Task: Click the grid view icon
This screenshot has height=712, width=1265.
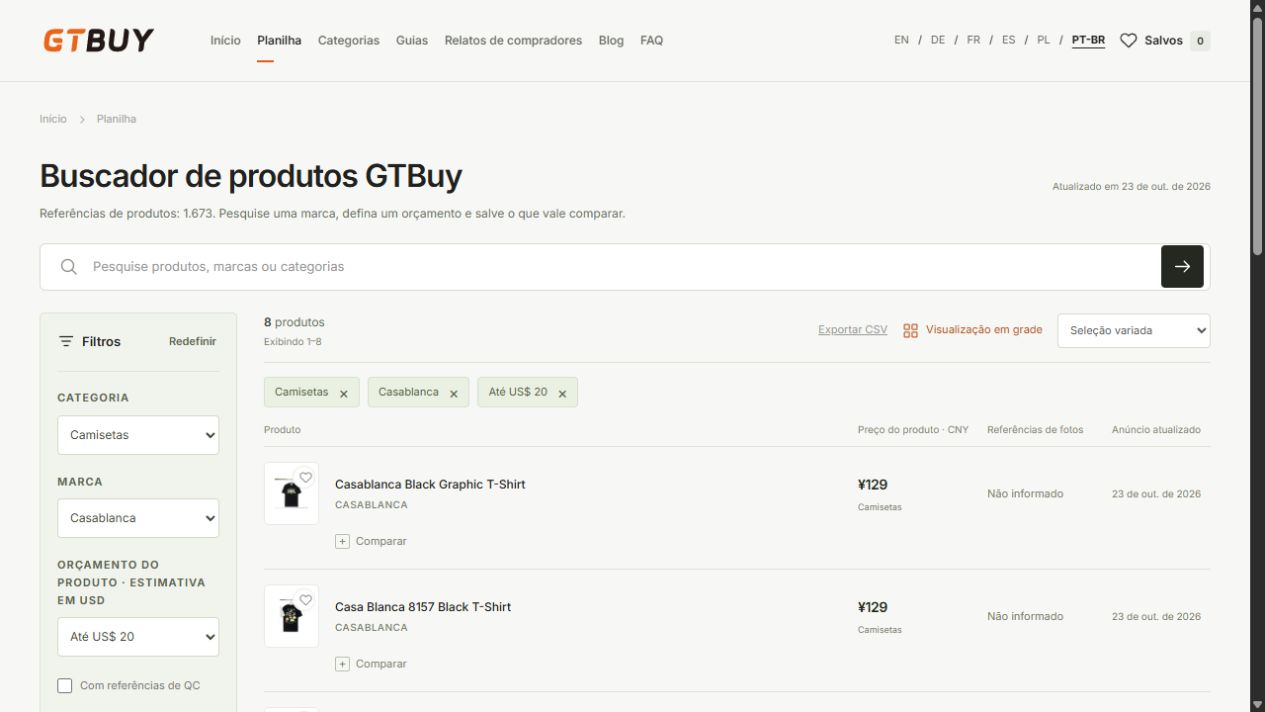Action: coord(910,330)
